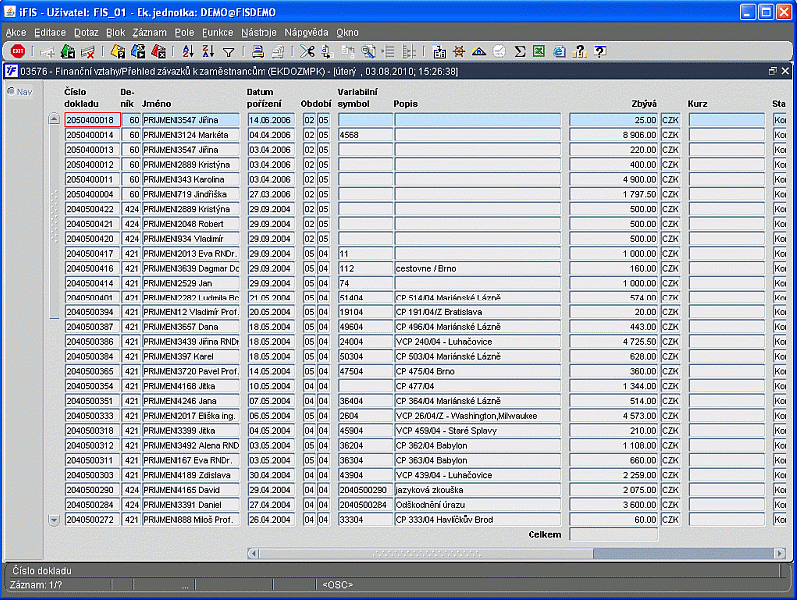This screenshot has width=797, height=600.
Task: Click description CP 191/04/Z Bratislava
Action: pyautogui.click(x=477, y=312)
